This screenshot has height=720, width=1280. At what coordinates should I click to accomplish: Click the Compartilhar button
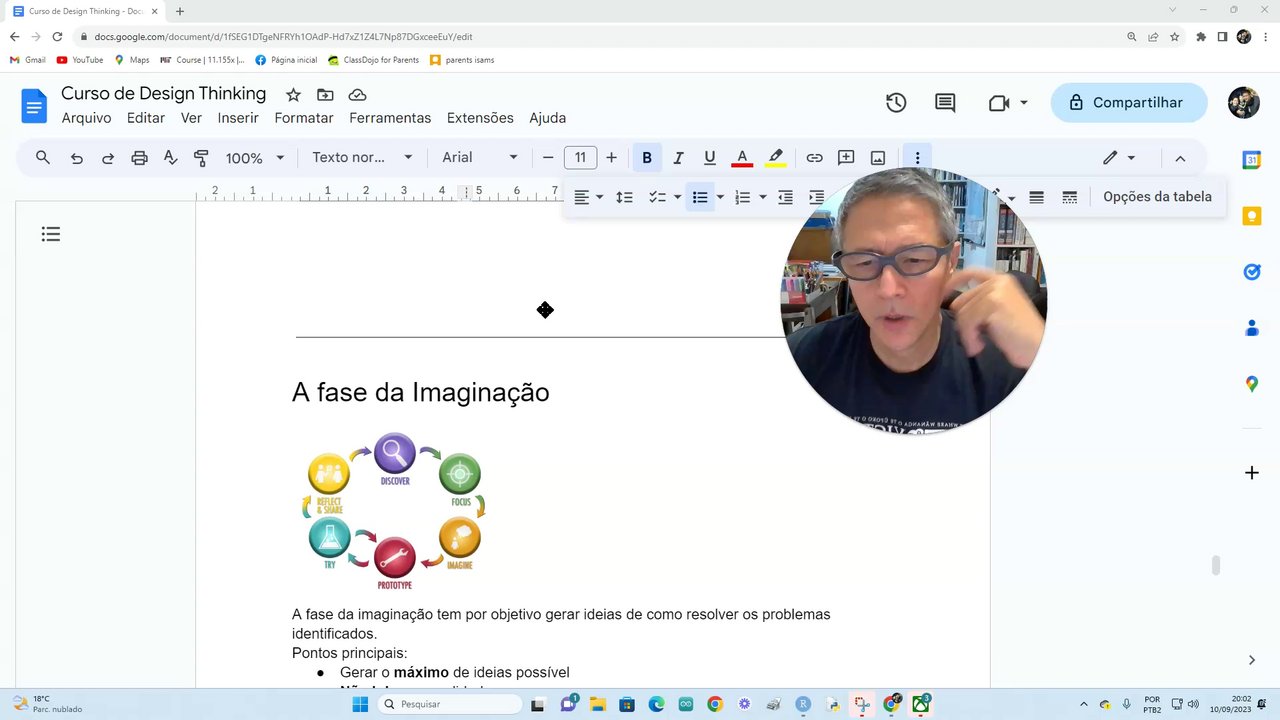(x=1129, y=103)
